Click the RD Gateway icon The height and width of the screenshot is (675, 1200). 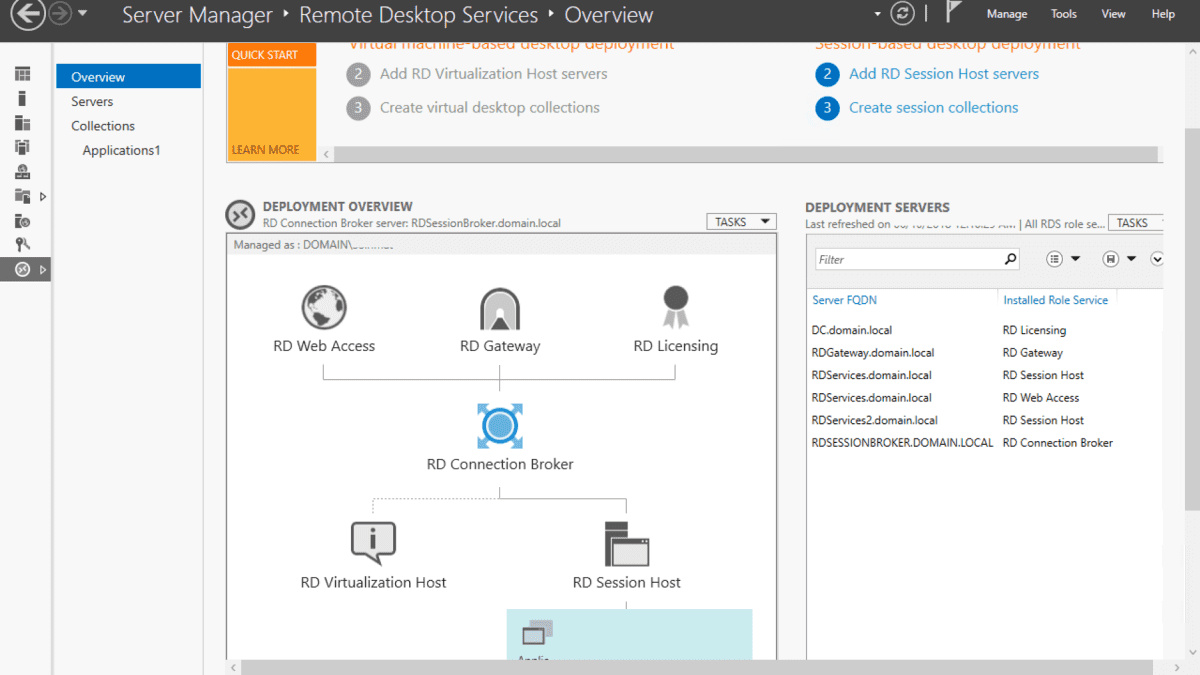(x=499, y=310)
